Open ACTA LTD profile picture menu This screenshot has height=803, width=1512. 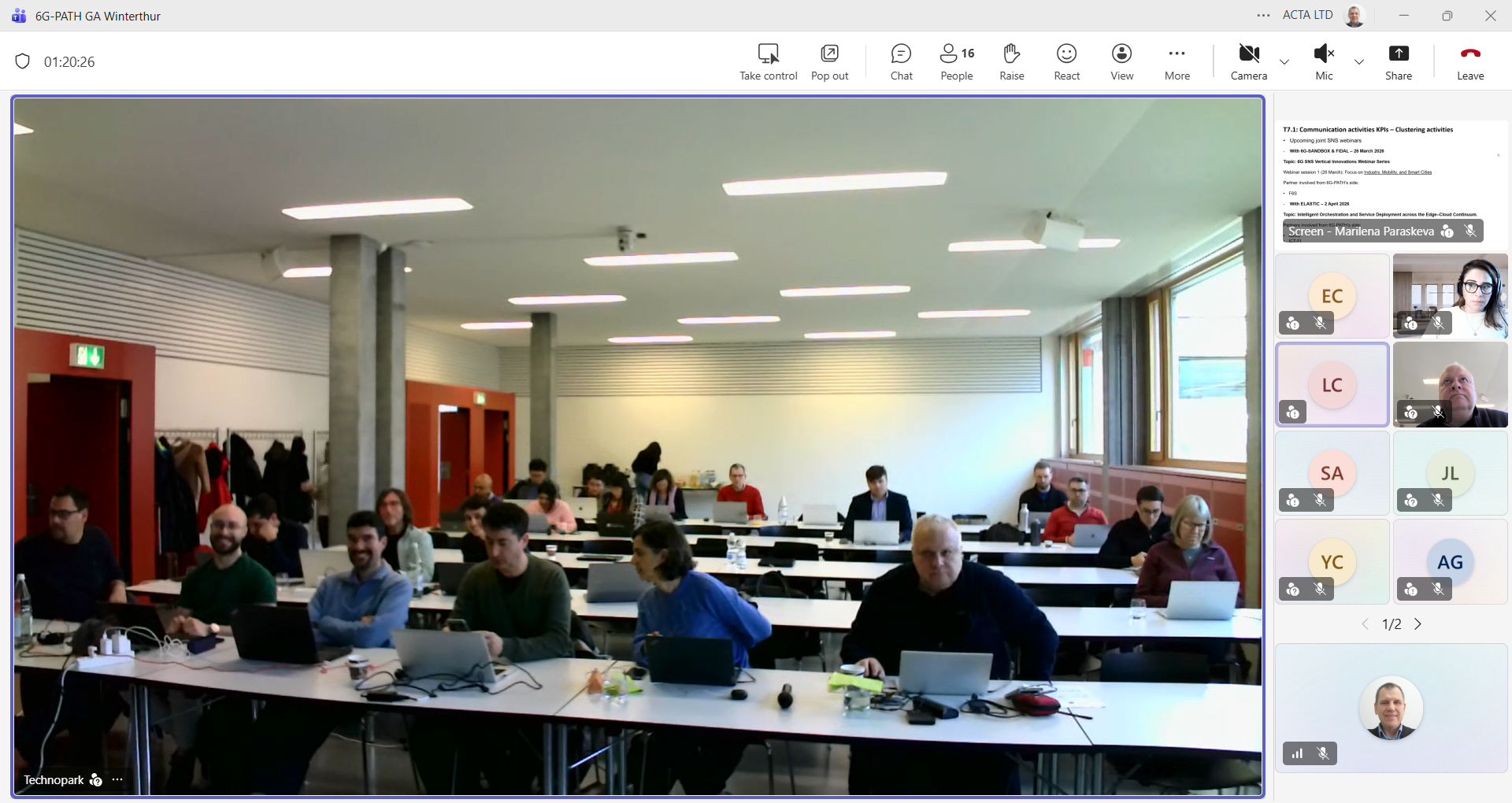(x=1354, y=15)
